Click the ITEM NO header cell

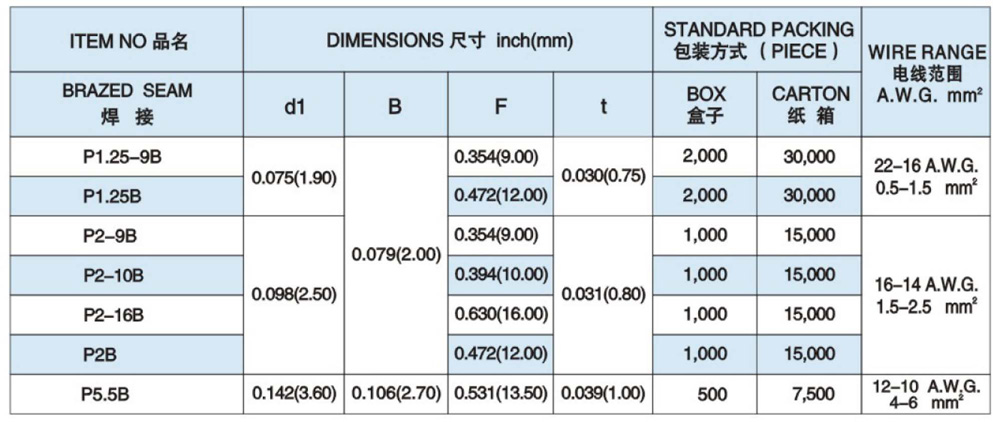pyautogui.click(x=129, y=42)
